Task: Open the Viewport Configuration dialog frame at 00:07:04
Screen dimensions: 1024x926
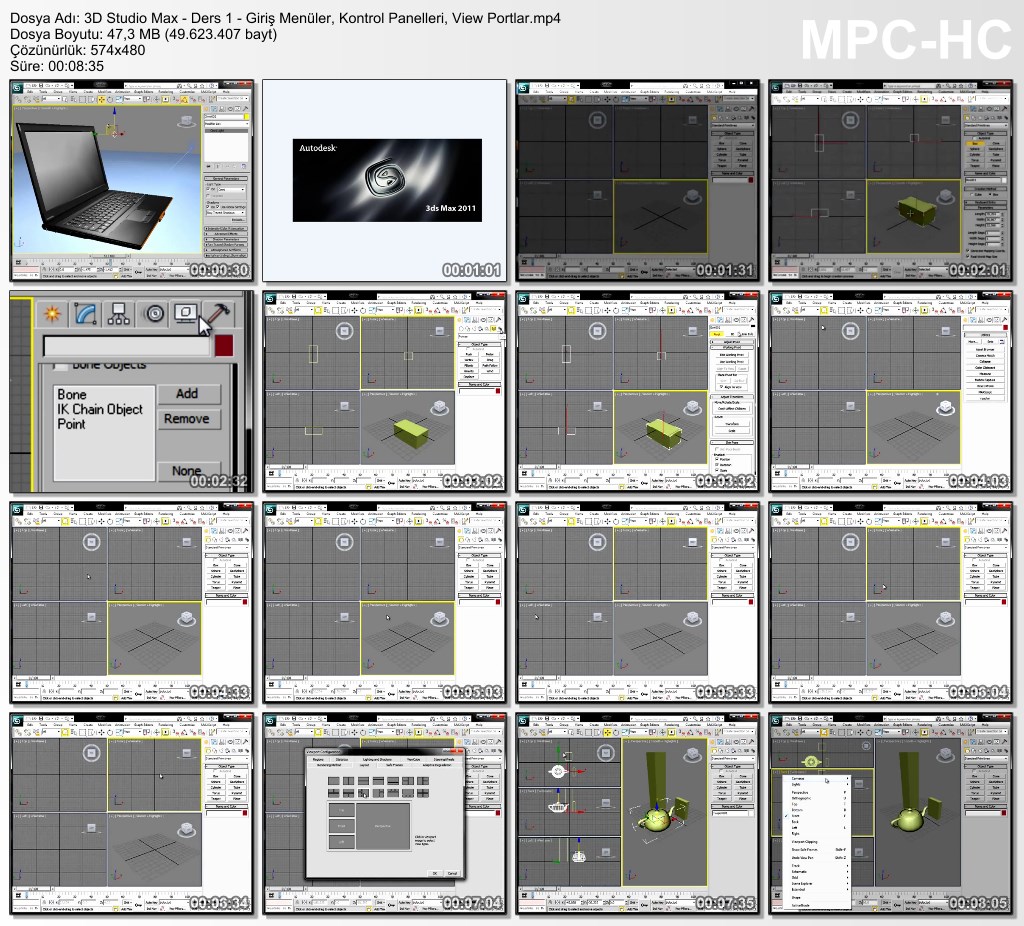Action: click(x=385, y=814)
